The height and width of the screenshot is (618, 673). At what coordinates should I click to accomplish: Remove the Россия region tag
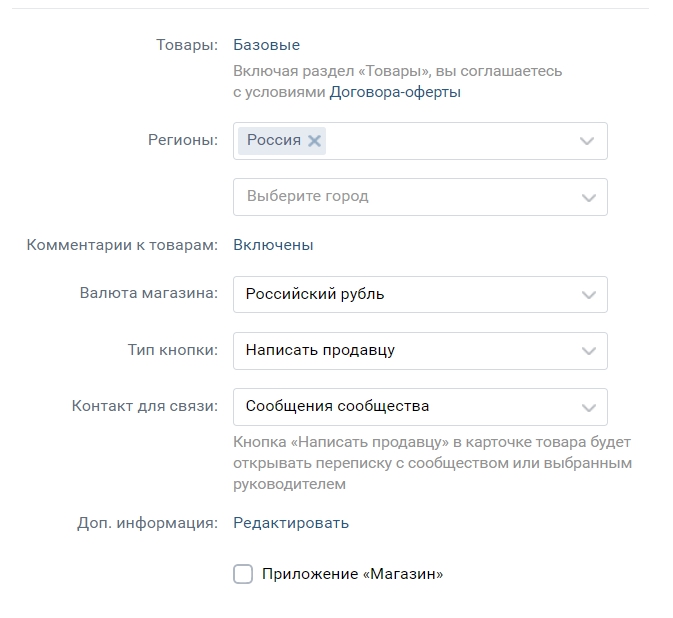pos(314,141)
